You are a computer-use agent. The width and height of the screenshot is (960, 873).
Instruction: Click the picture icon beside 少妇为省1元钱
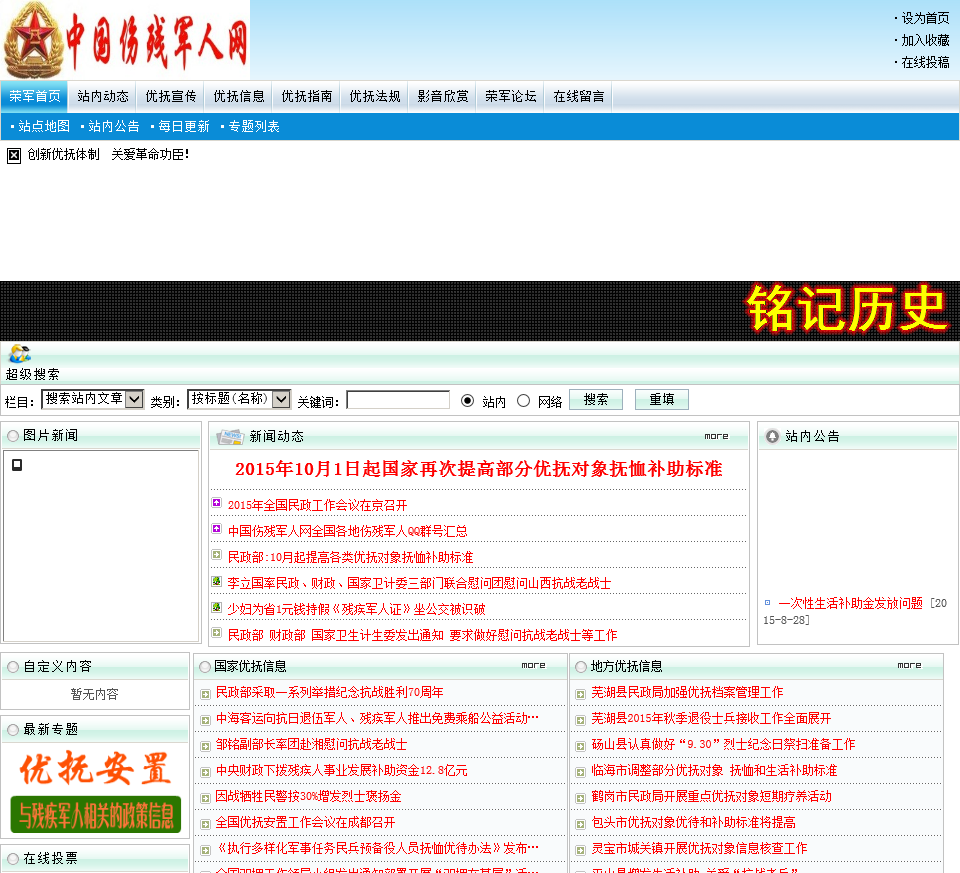pos(216,607)
